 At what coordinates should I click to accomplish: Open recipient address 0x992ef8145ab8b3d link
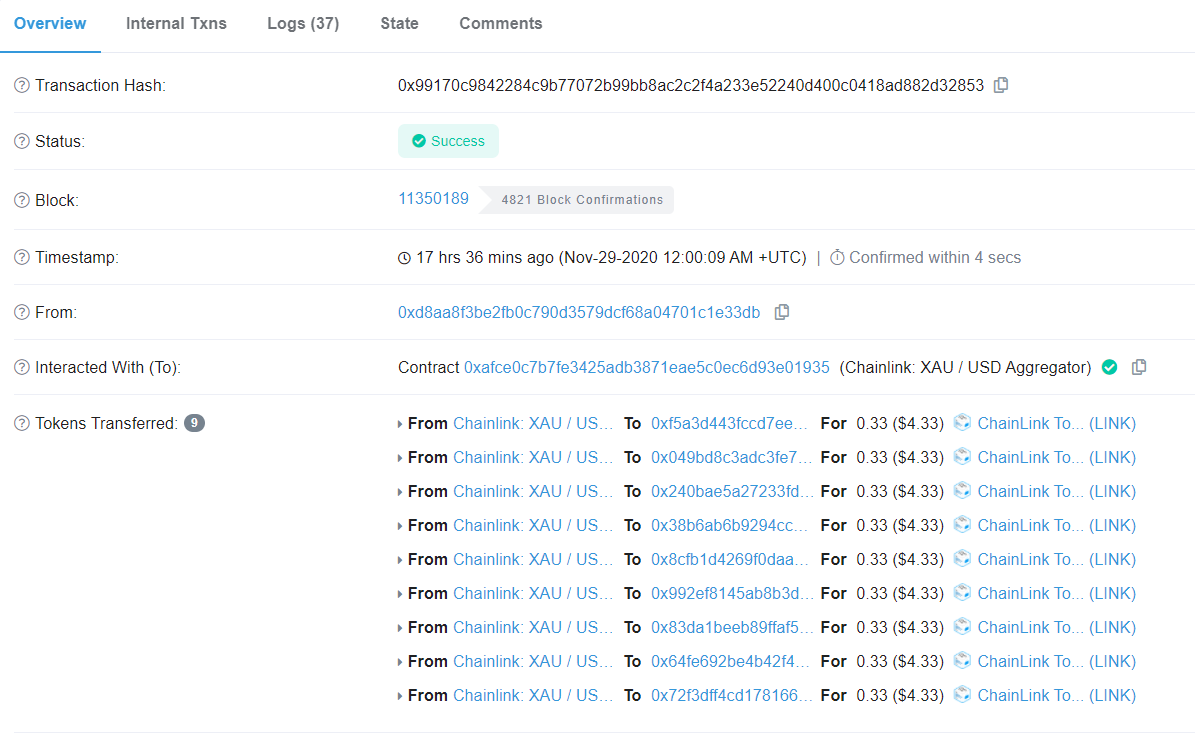732,593
